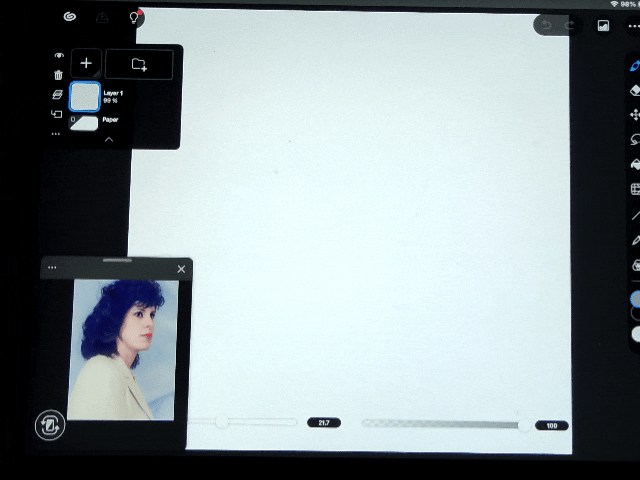Select the Brush tool
Image resolution: width=640 pixels, height=480 pixels.
pyautogui.click(x=635, y=66)
